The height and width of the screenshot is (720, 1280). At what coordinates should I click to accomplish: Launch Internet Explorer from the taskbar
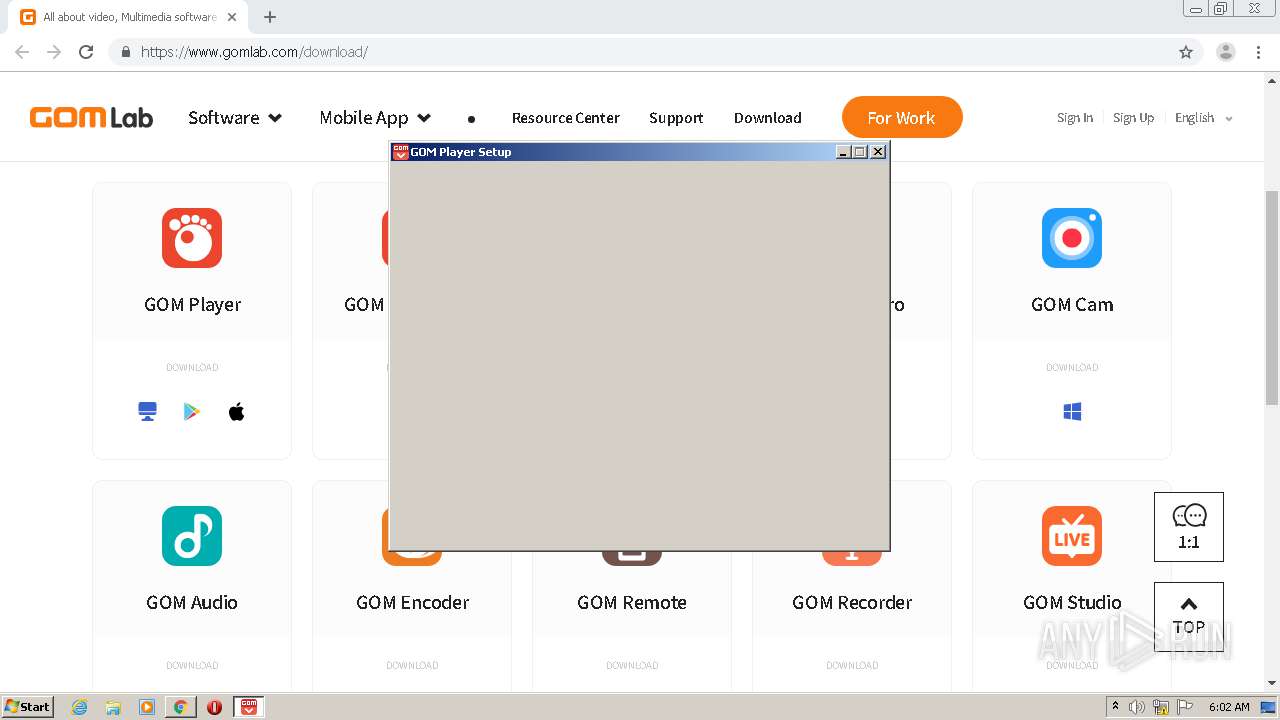[x=79, y=707]
